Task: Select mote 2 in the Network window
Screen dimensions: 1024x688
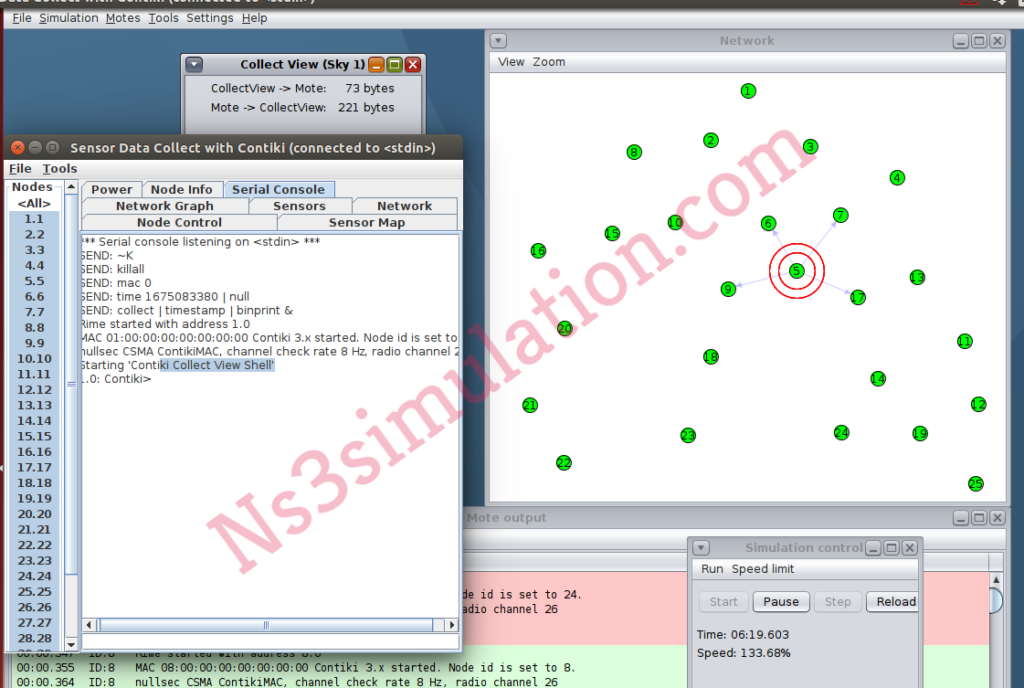Action: tap(711, 140)
